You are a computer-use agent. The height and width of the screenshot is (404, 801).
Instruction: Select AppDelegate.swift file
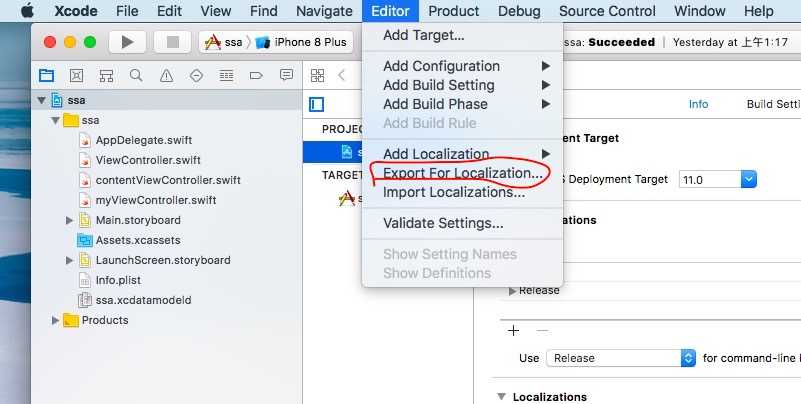[144, 140]
